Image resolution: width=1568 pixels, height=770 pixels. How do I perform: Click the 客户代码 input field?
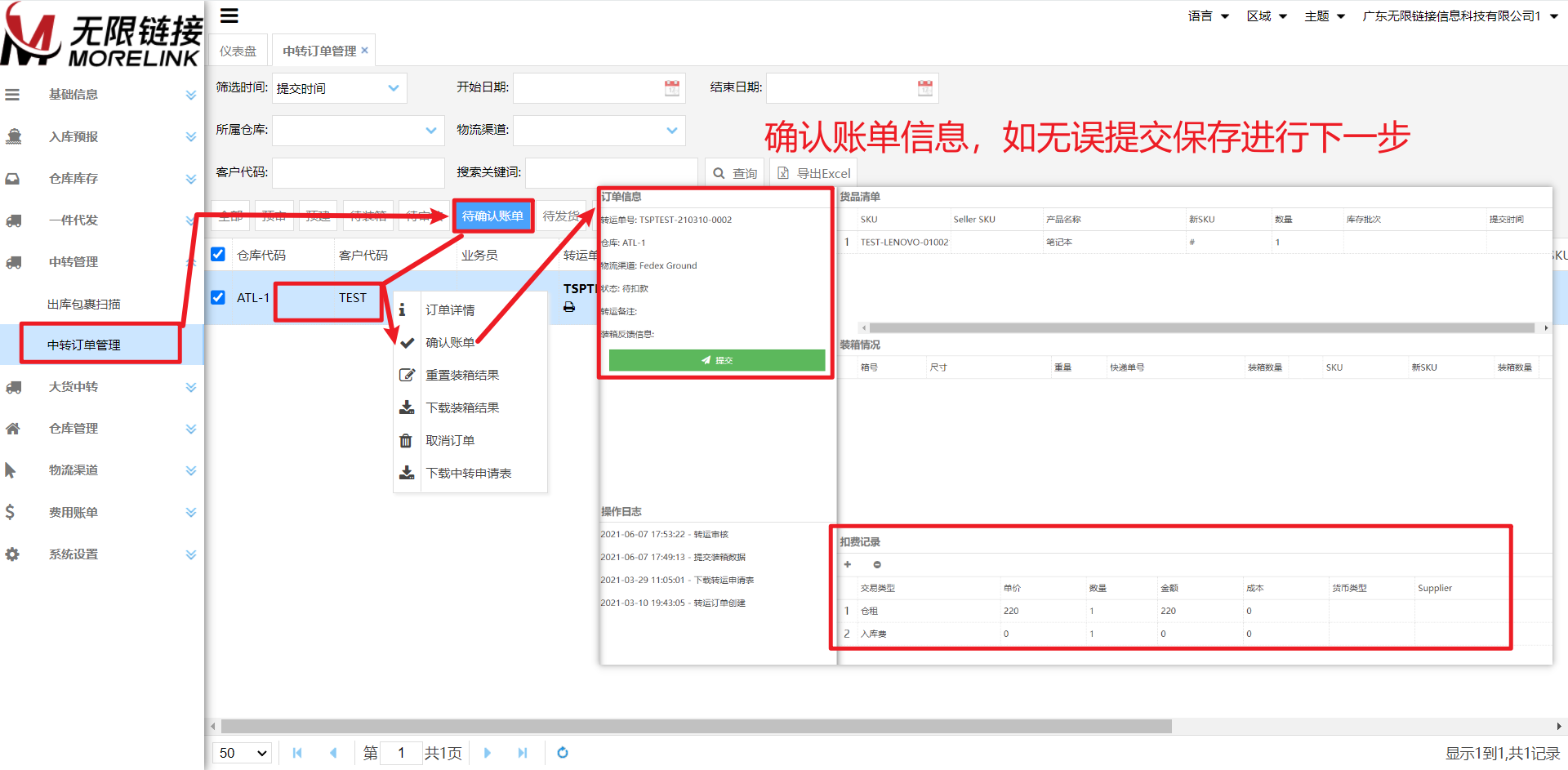[358, 173]
